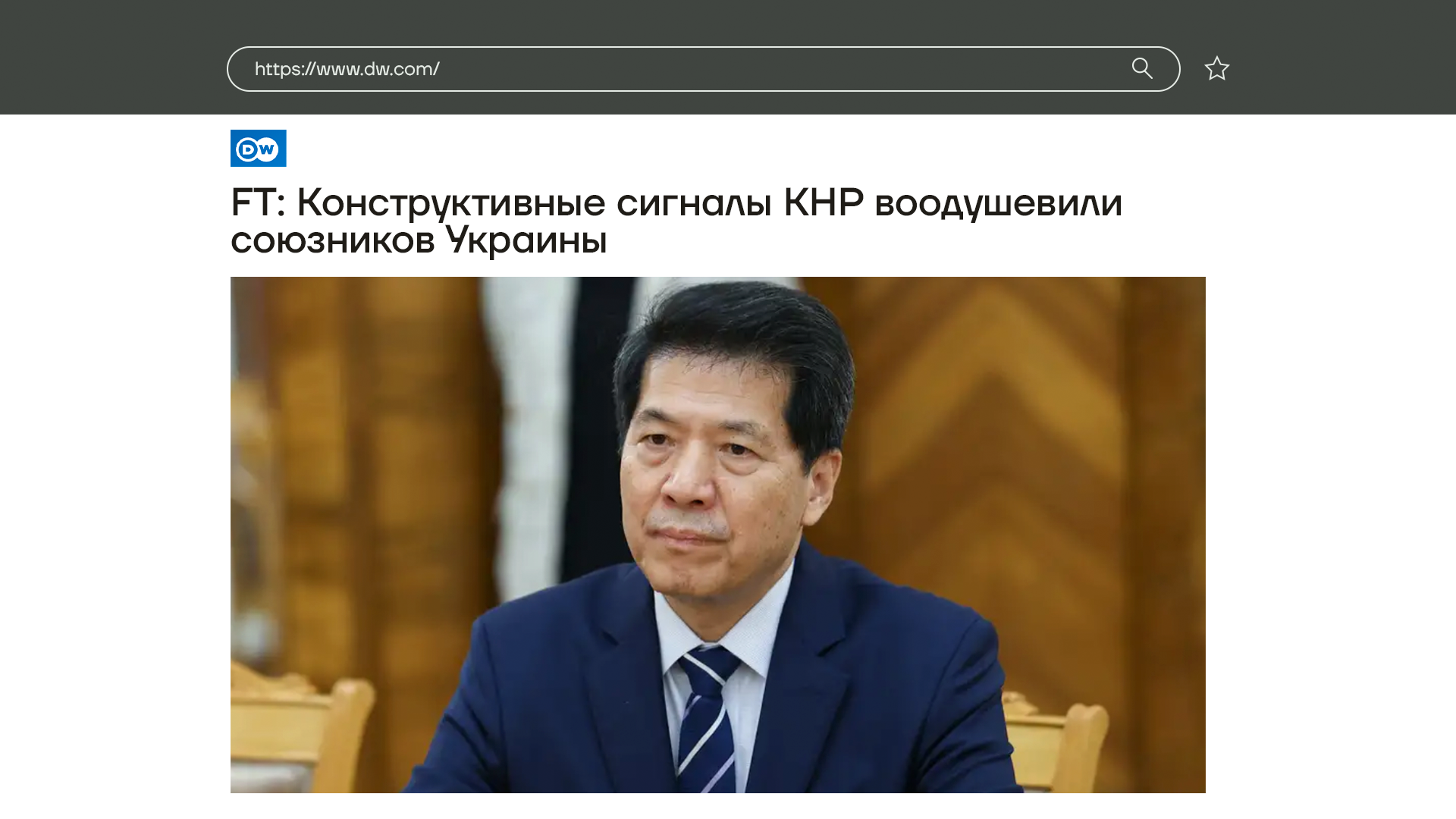The height and width of the screenshot is (819, 1456).
Task: Click the word "Украины" in the headline
Action: [x=526, y=240]
